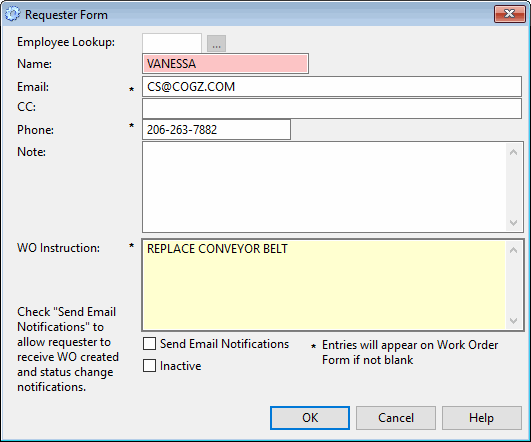Click the Note scrollbar up arrow

(x=513, y=152)
